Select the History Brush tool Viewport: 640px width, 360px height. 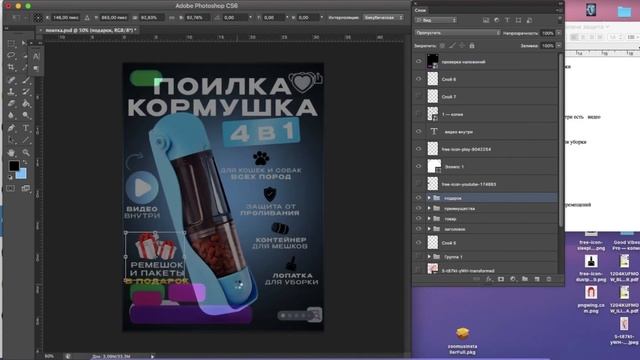(26, 91)
